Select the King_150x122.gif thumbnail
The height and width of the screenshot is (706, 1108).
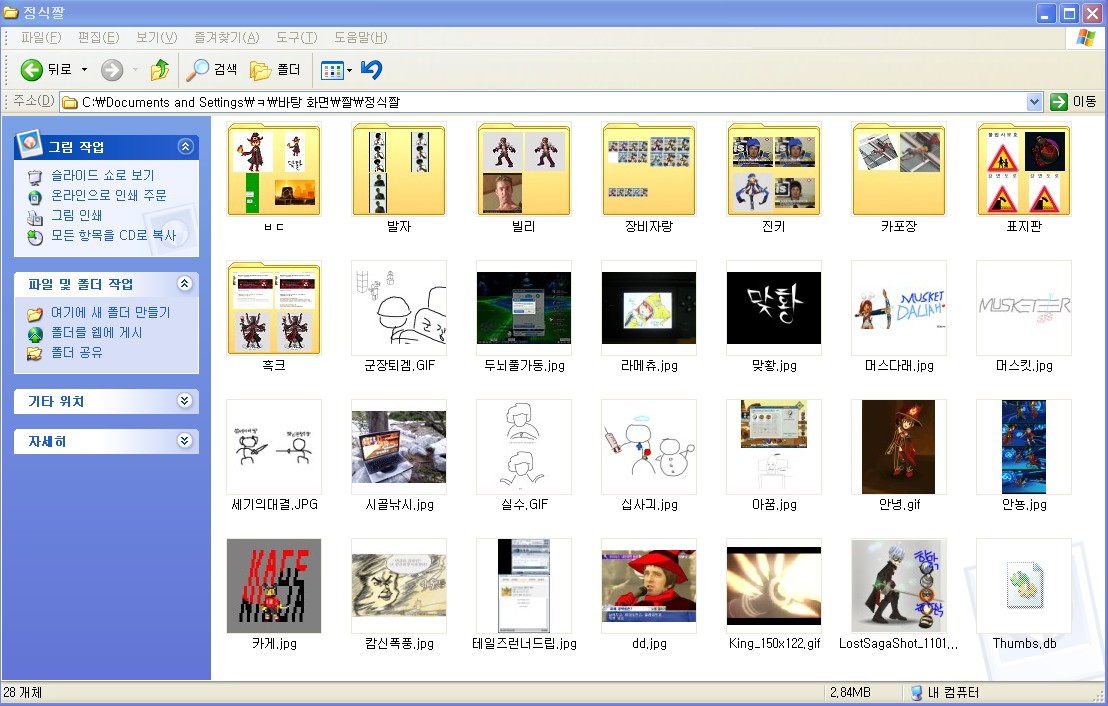click(774, 586)
